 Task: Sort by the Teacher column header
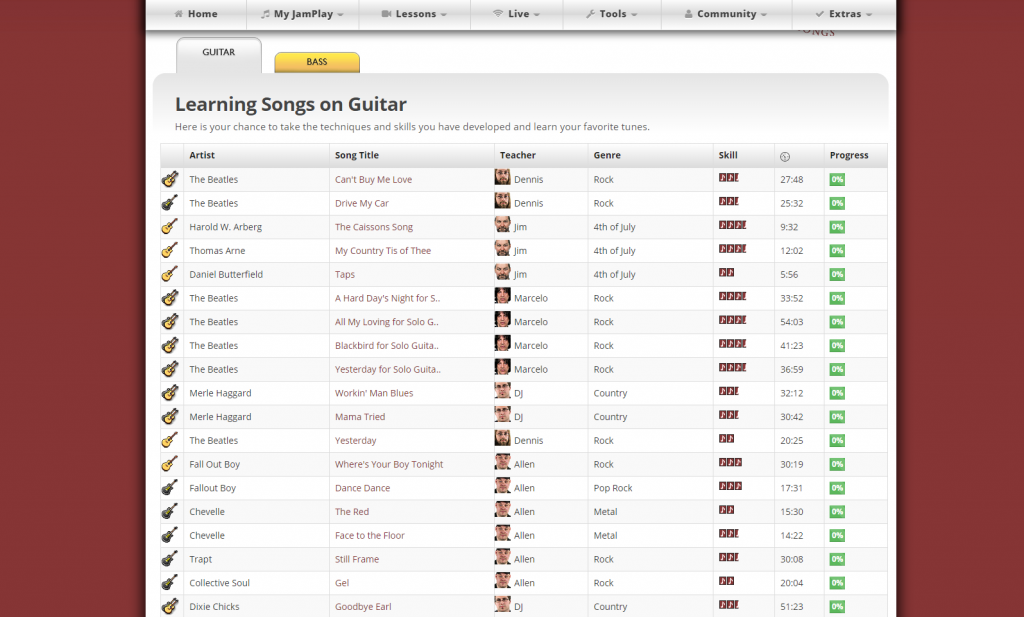tap(517, 155)
